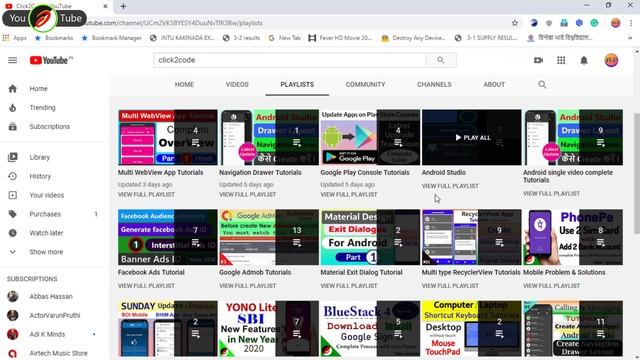This screenshot has height=360, width=640.
Task: Open the YouTube apps grid icon
Action: (x=561, y=60)
